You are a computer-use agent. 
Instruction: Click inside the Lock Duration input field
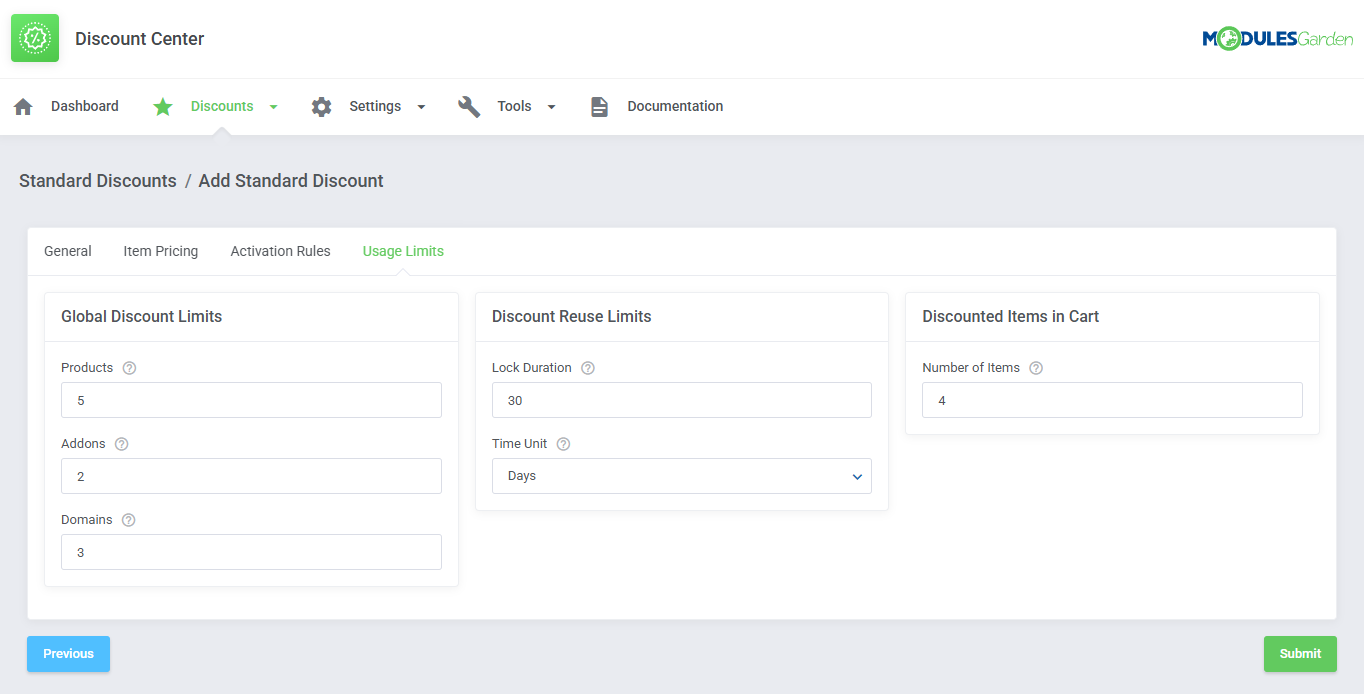coord(681,400)
